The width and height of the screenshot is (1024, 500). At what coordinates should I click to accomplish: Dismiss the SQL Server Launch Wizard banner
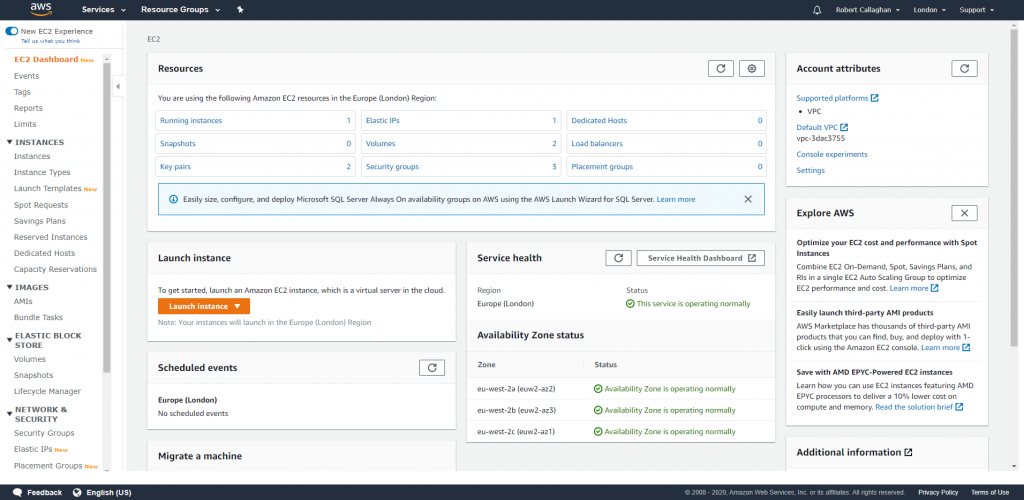748,199
